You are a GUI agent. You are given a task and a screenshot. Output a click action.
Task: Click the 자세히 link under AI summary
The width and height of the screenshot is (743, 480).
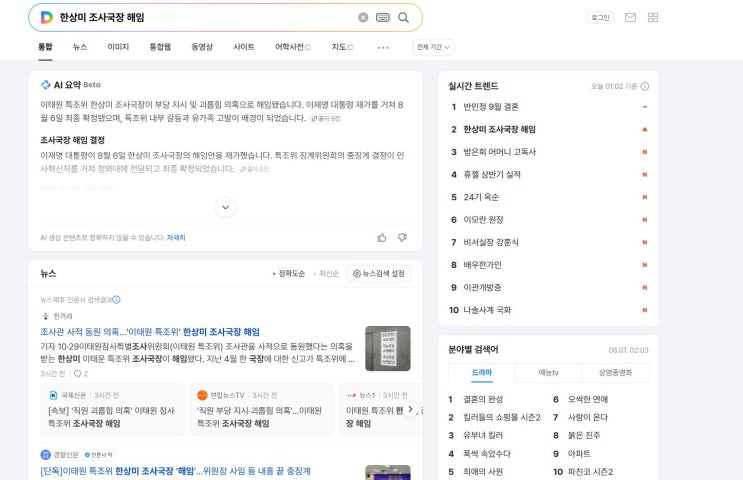tap(176, 238)
